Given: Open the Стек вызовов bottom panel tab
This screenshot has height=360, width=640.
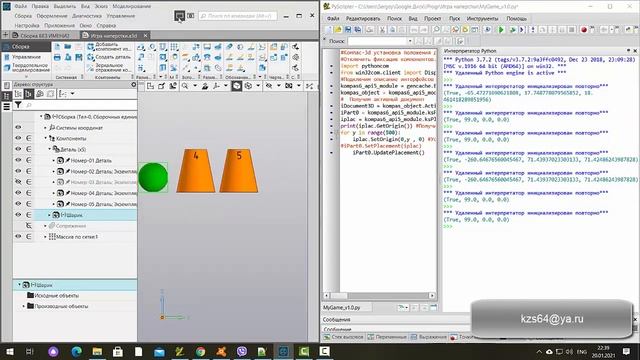Looking at the screenshot, I should coord(343,337).
